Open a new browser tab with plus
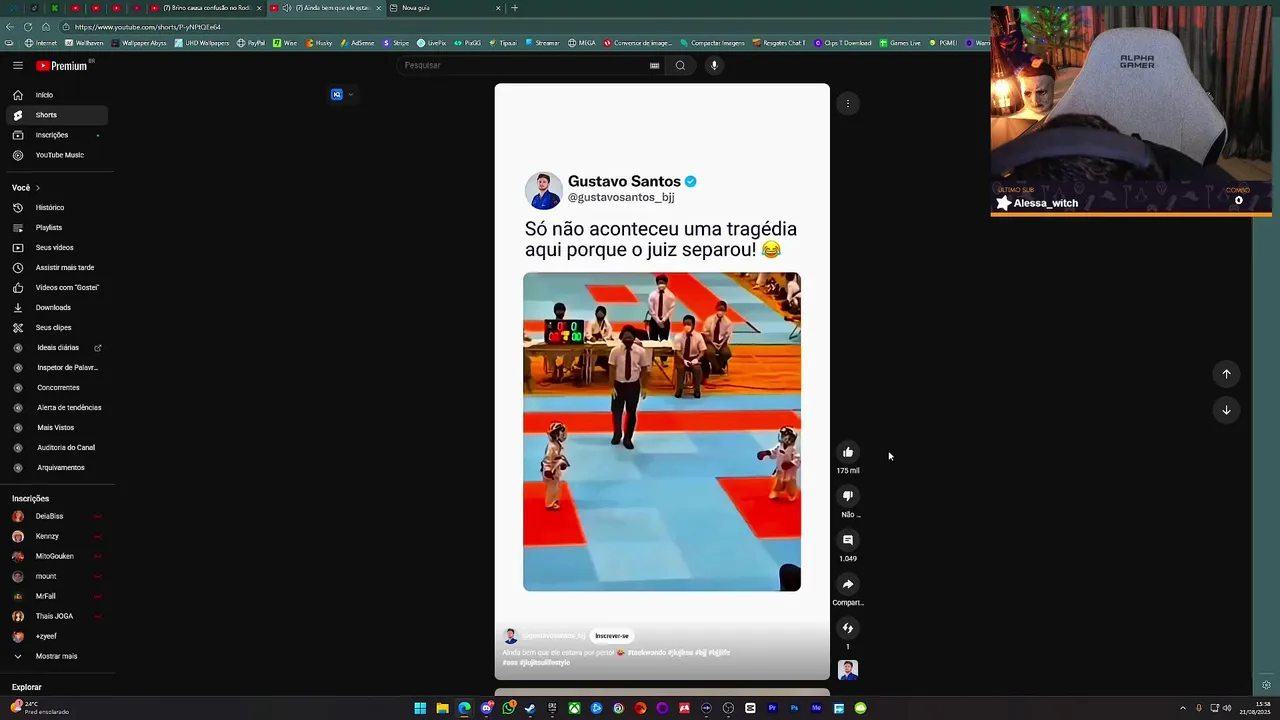 coord(514,8)
